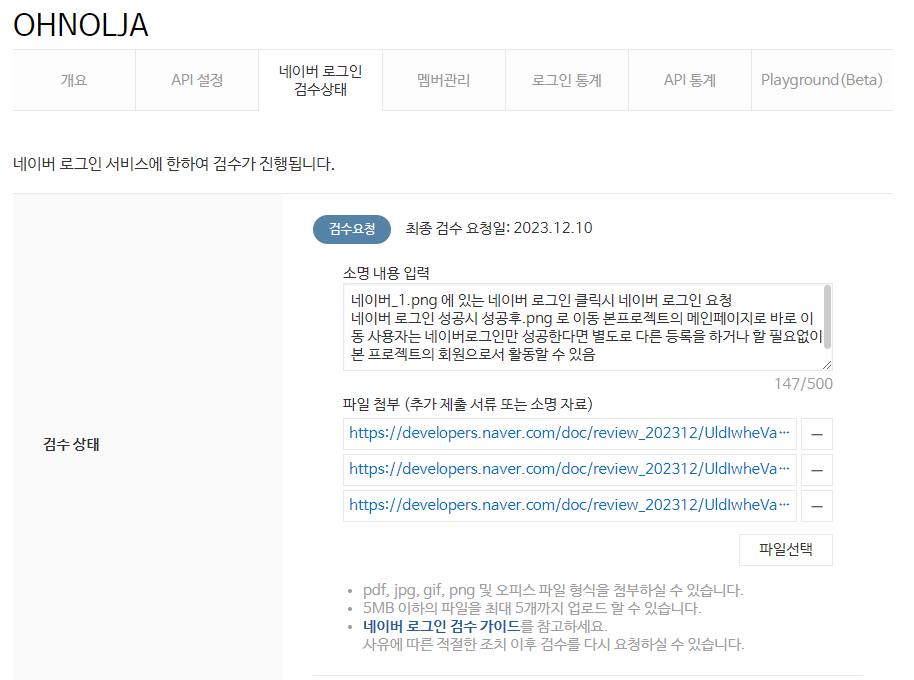The height and width of the screenshot is (680, 914).
Task: Click the text area vertical scrollbar
Action: [x=827, y=318]
